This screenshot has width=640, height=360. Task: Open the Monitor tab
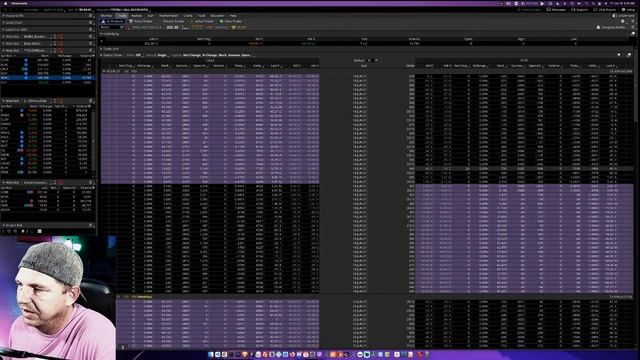click(x=106, y=16)
